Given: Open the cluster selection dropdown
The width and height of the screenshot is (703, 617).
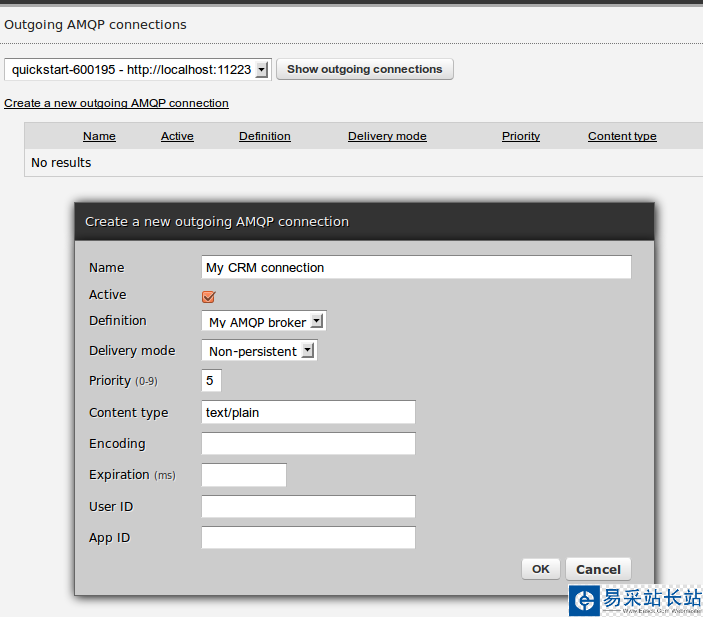Looking at the screenshot, I should click(138, 69).
